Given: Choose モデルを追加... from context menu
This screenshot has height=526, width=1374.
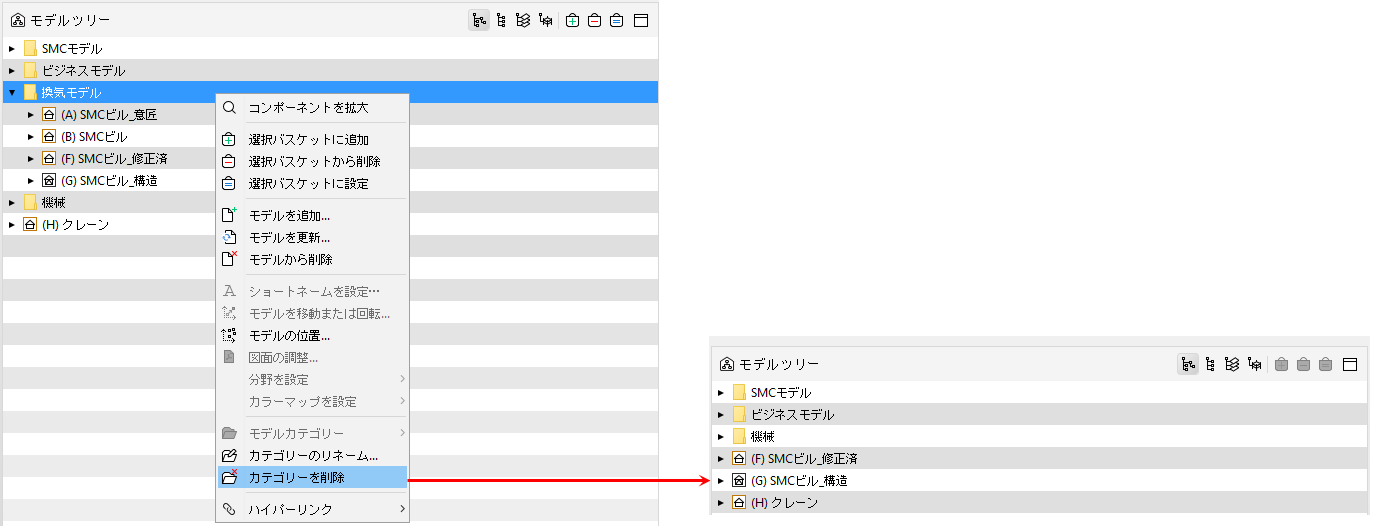Looking at the screenshot, I should [313, 215].
